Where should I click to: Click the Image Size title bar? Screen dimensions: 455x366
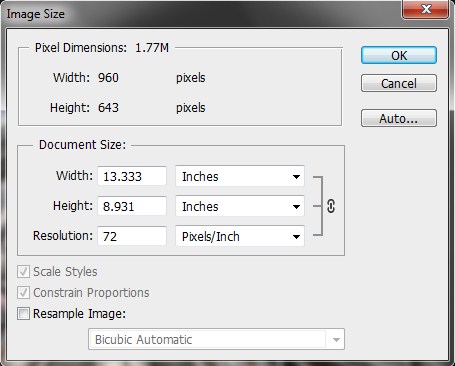pyautogui.click(x=200, y=14)
